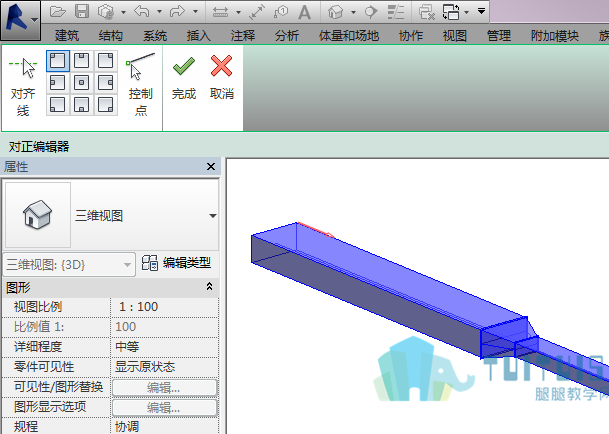
Task: Open the 三维视图: {3D} instance dropdown
Action: pyautogui.click(x=69, y=265)
